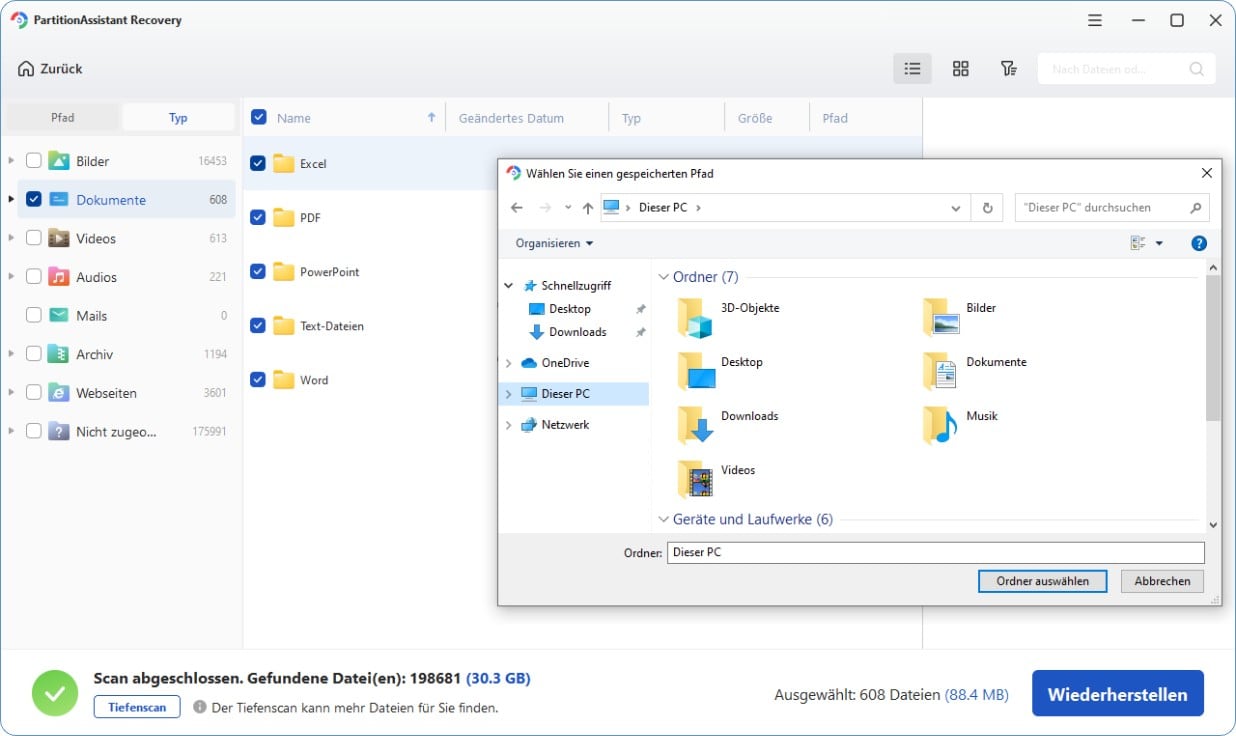The height and width of the screenshot is (736, 1236).
Task: Click the dialog vertical scrollbar thumb
Action: (1213, 347)
